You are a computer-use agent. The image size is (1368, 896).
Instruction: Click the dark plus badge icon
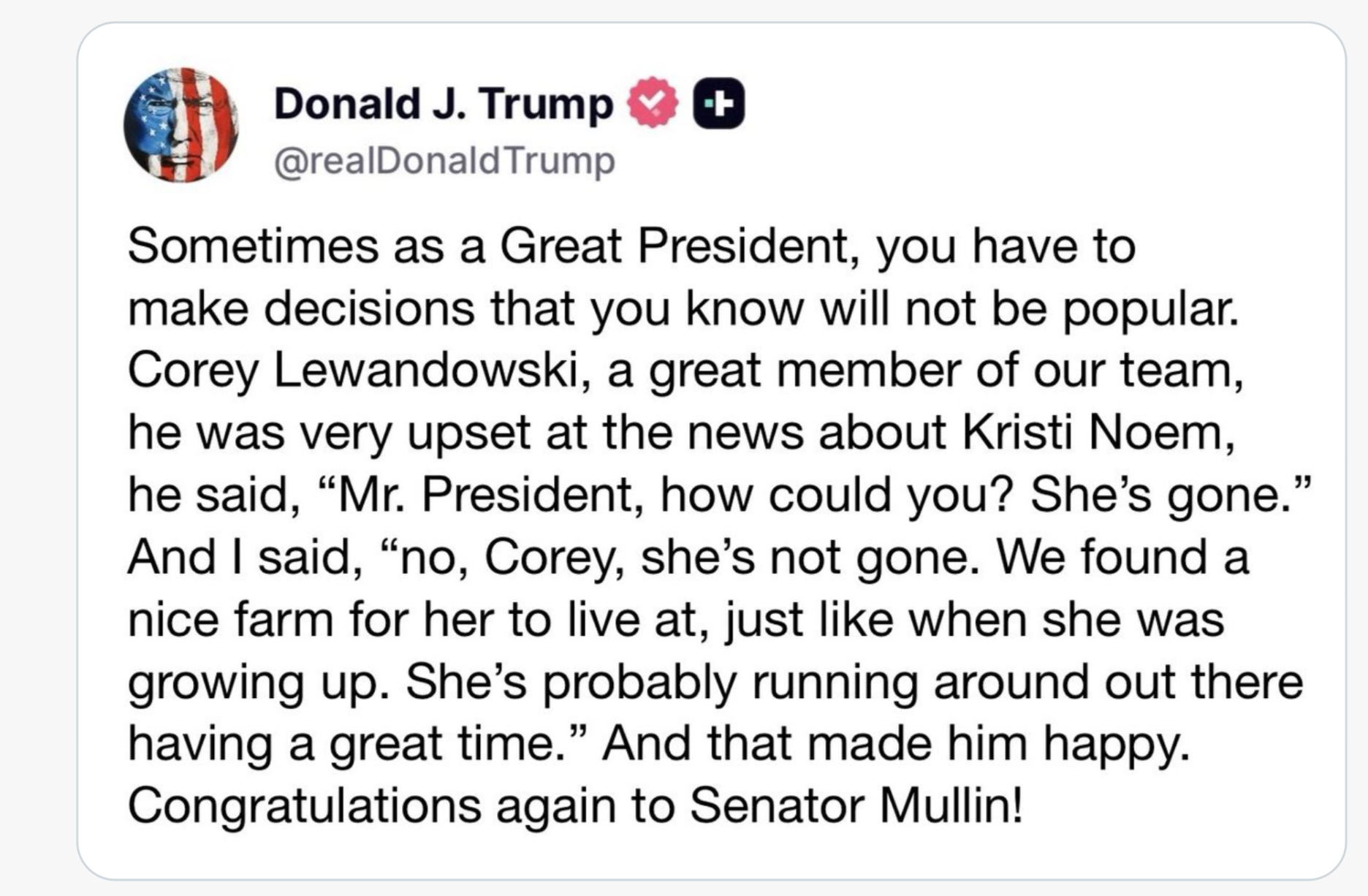coord(718,104)
